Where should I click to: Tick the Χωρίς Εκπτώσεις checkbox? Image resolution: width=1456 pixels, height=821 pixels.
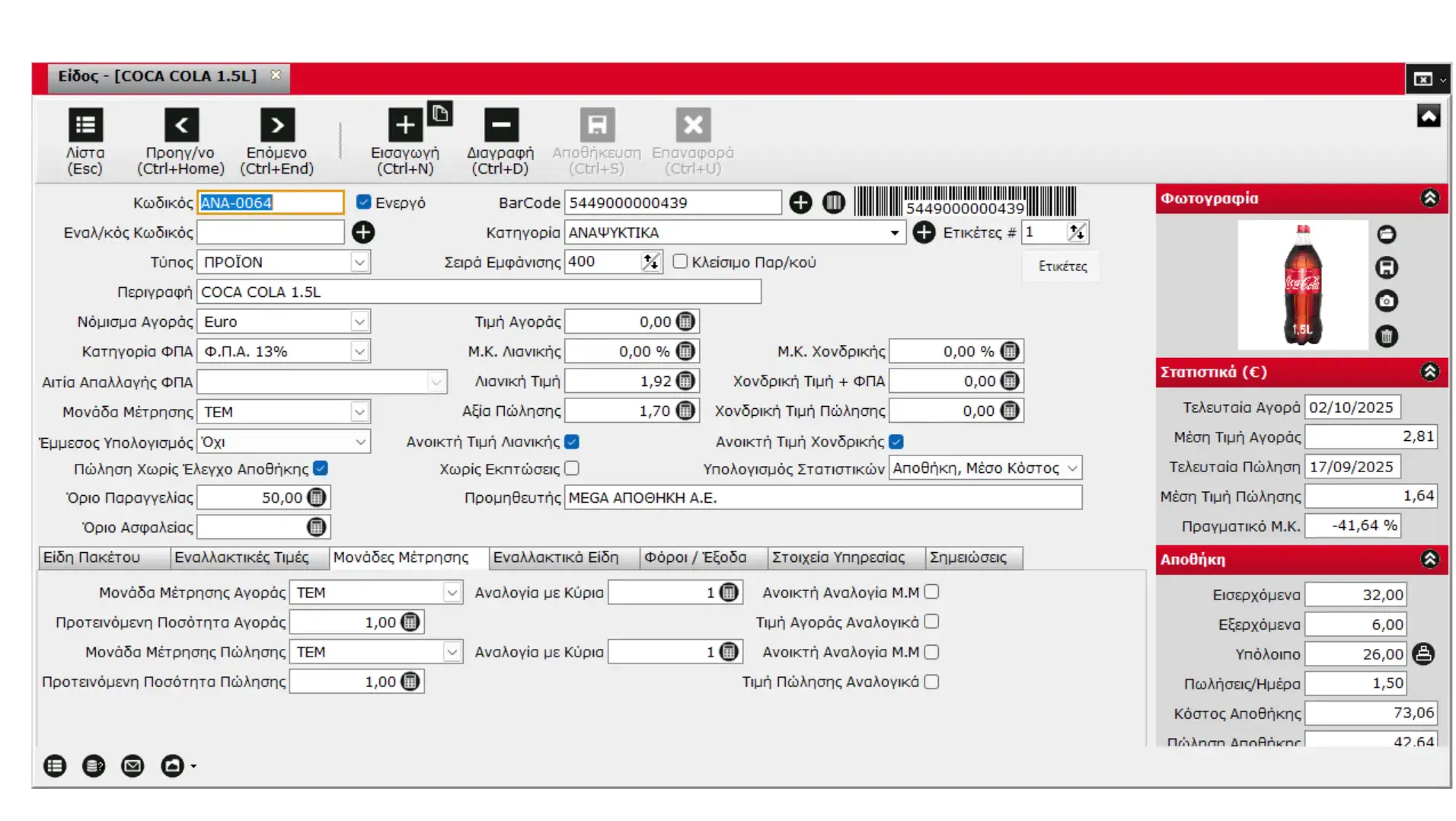(x=572, y=468)
